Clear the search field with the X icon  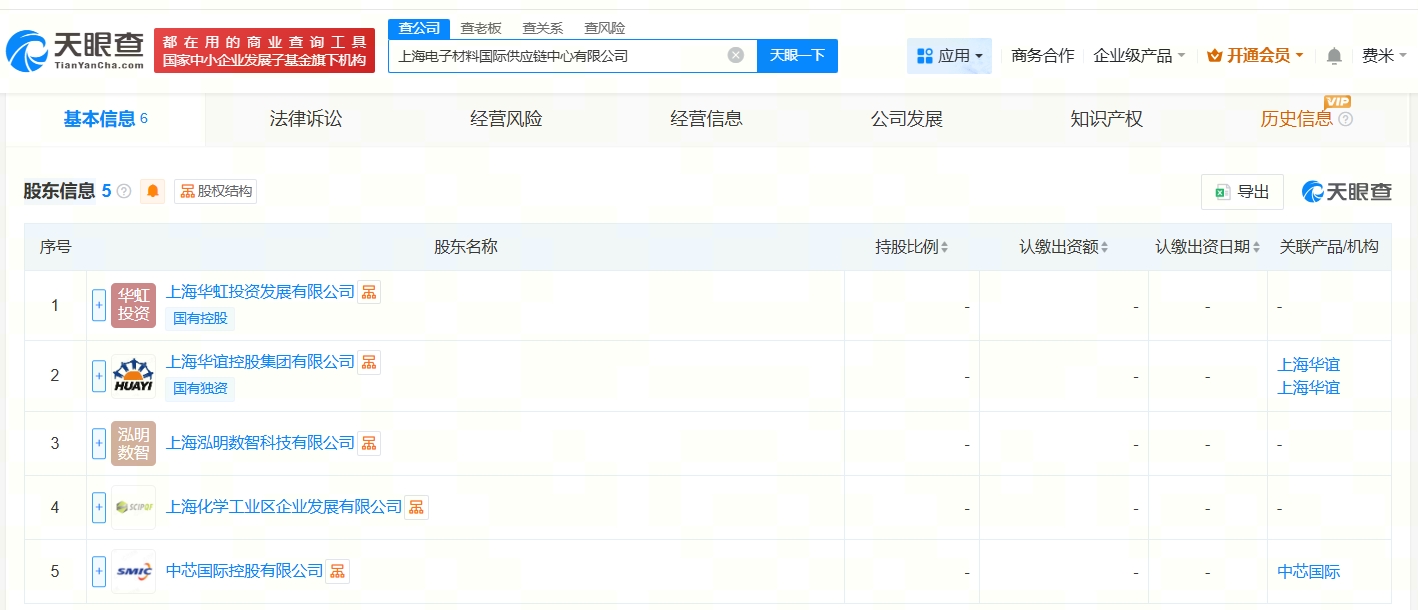pos(736,55)
